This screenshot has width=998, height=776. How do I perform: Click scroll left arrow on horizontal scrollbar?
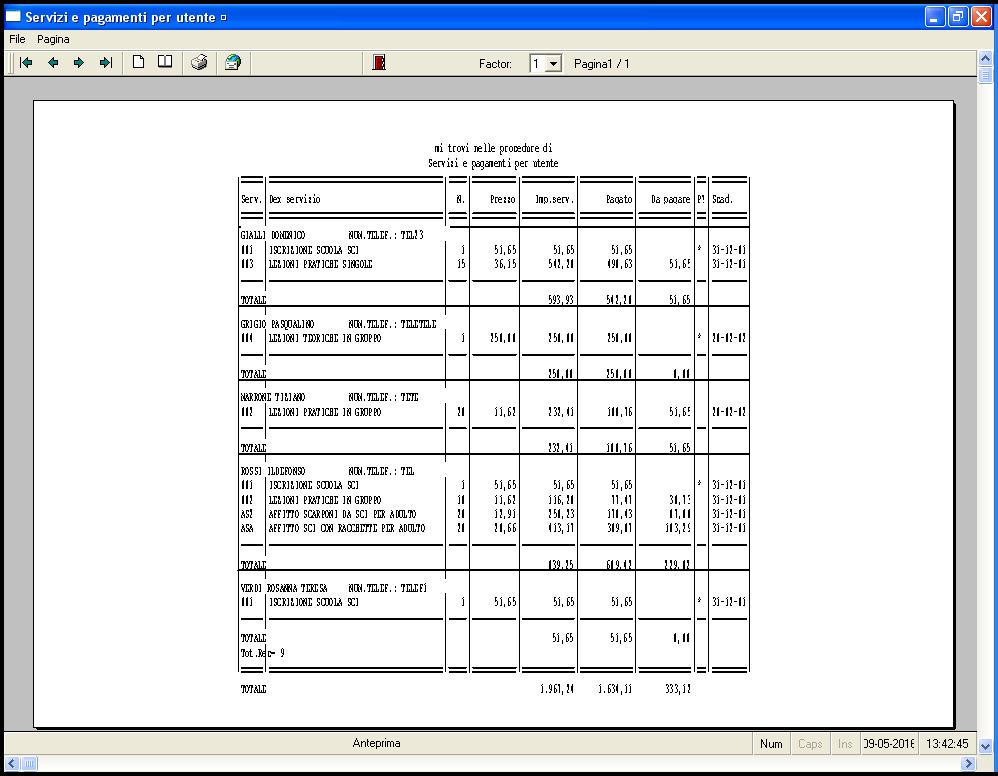click(12, 763)
